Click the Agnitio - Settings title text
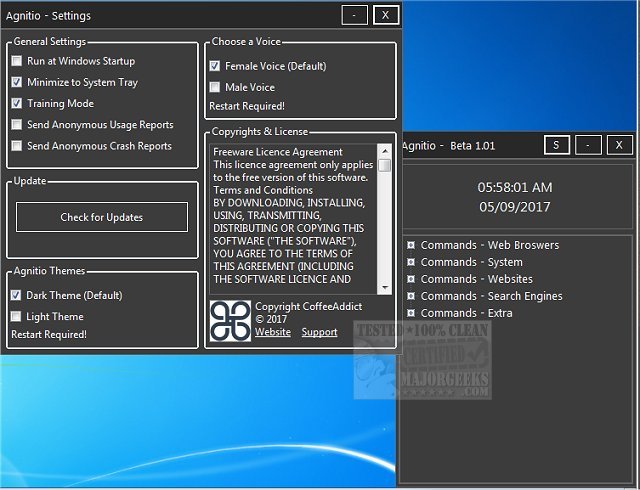The image size is (640, 490). 49,16
